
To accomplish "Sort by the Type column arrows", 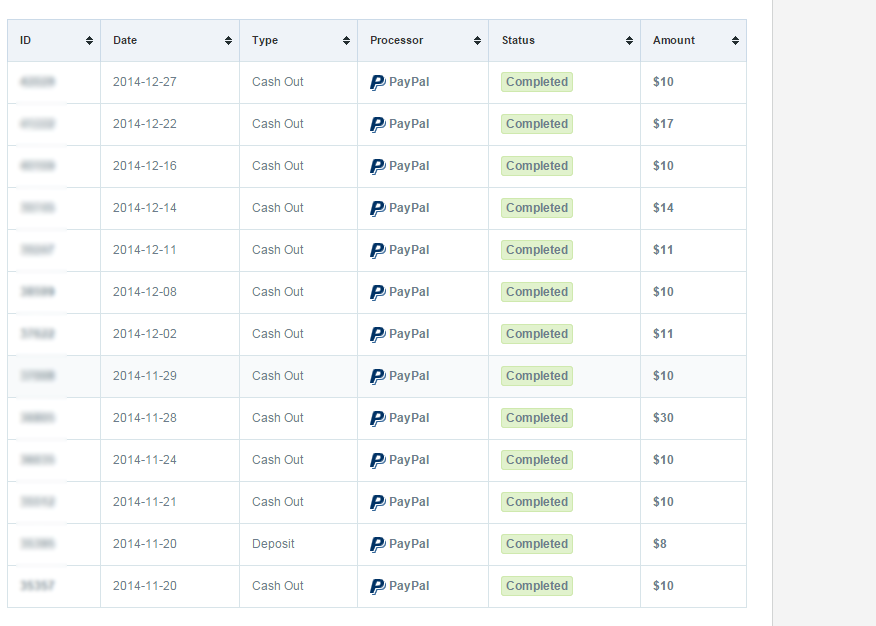I will (346, 41).
